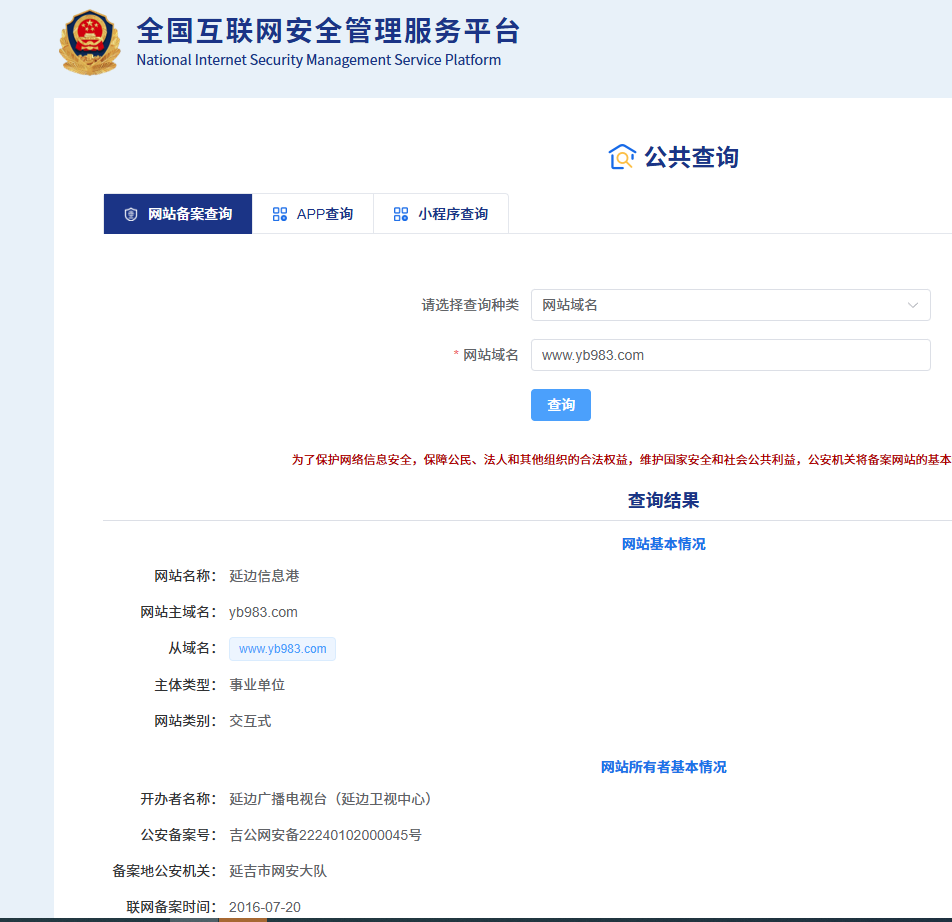Click the site category value 交互式

point(250,721)
